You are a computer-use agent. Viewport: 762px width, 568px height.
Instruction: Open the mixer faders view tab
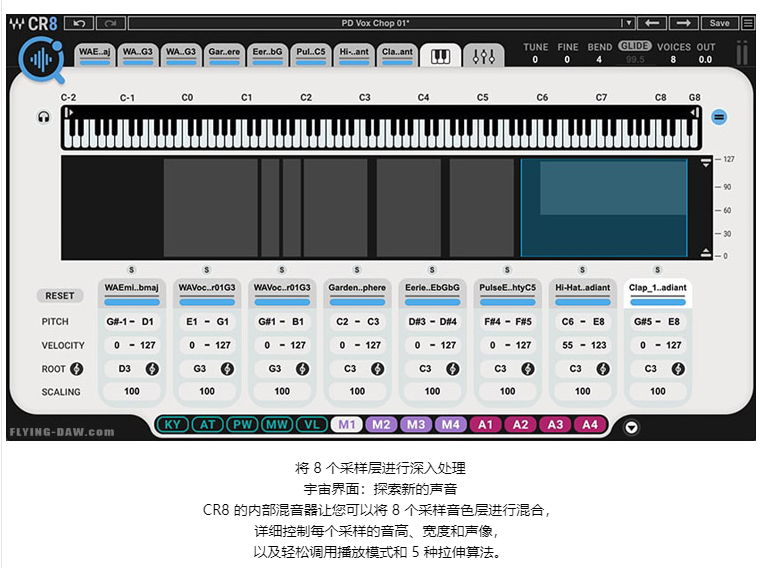(484, 56)
